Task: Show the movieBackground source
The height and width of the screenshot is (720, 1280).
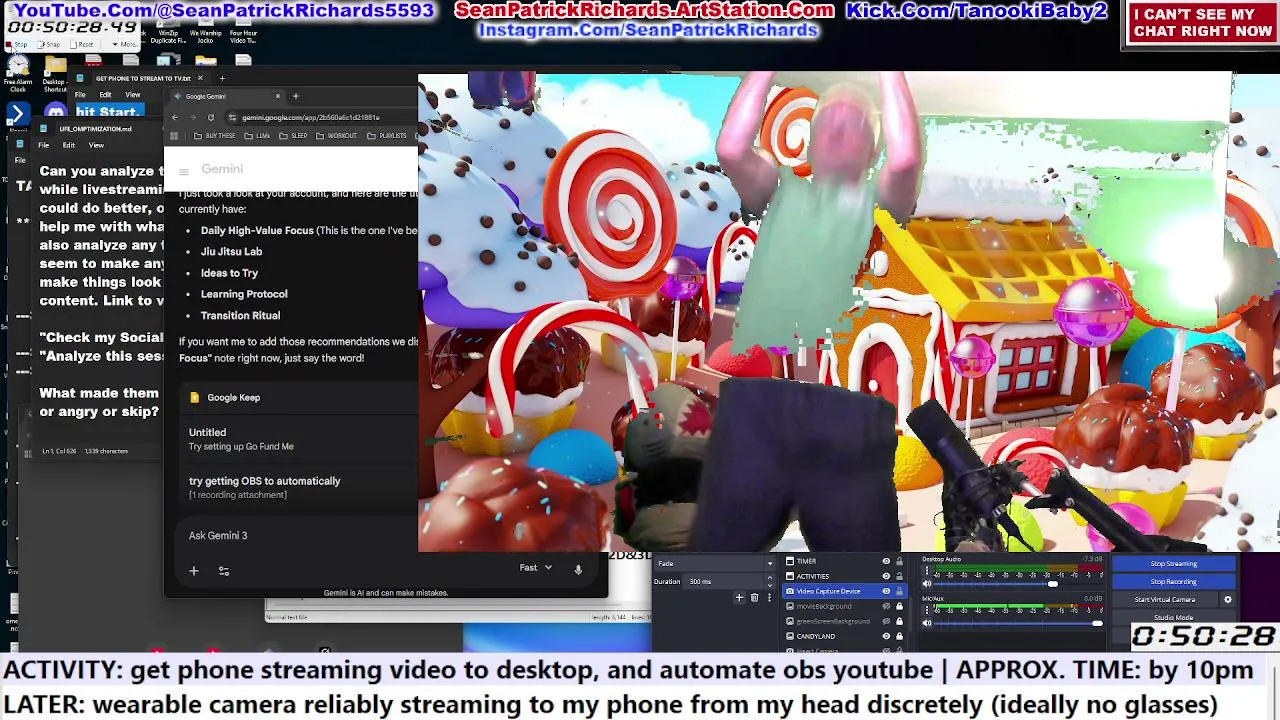Action: click(x=885, y=606)
